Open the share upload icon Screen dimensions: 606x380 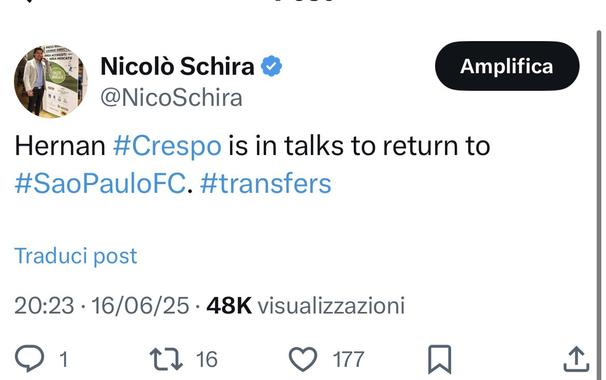click(x=576, y=359)
